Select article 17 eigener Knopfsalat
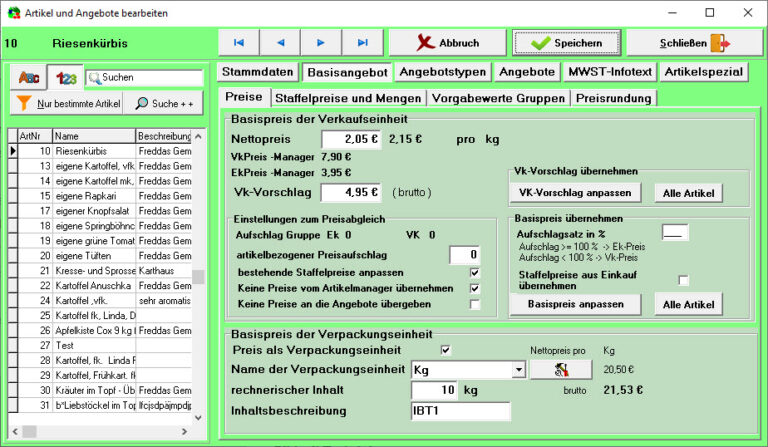The width and height of the screenshot is (768, 447). tap(100, 211)
